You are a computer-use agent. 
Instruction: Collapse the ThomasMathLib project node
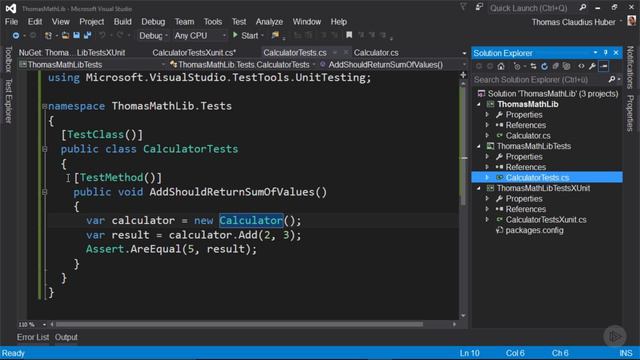tap(479, 104)
